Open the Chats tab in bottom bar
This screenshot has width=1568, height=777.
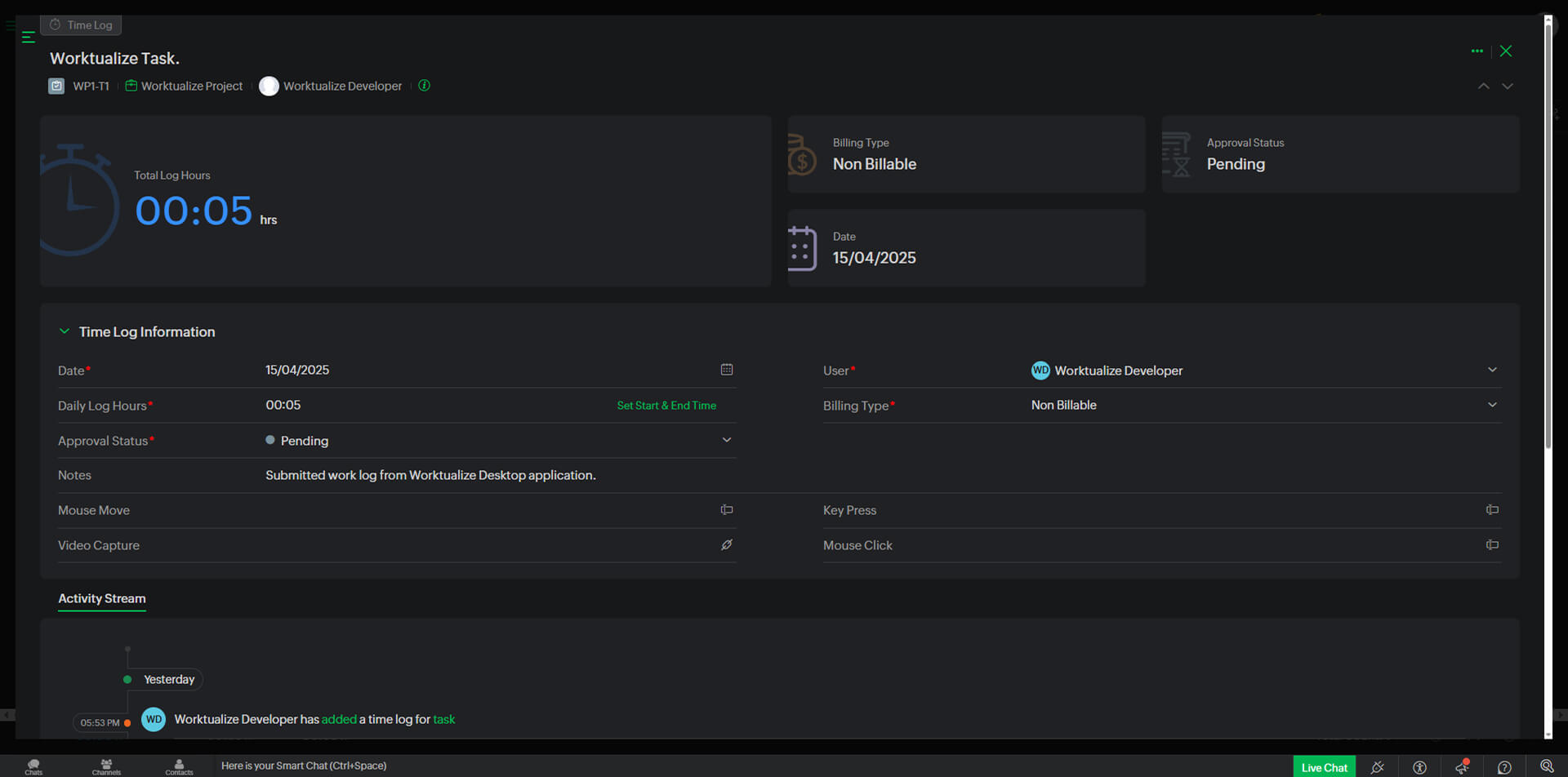pyautogui.click(x=33, y=767)
